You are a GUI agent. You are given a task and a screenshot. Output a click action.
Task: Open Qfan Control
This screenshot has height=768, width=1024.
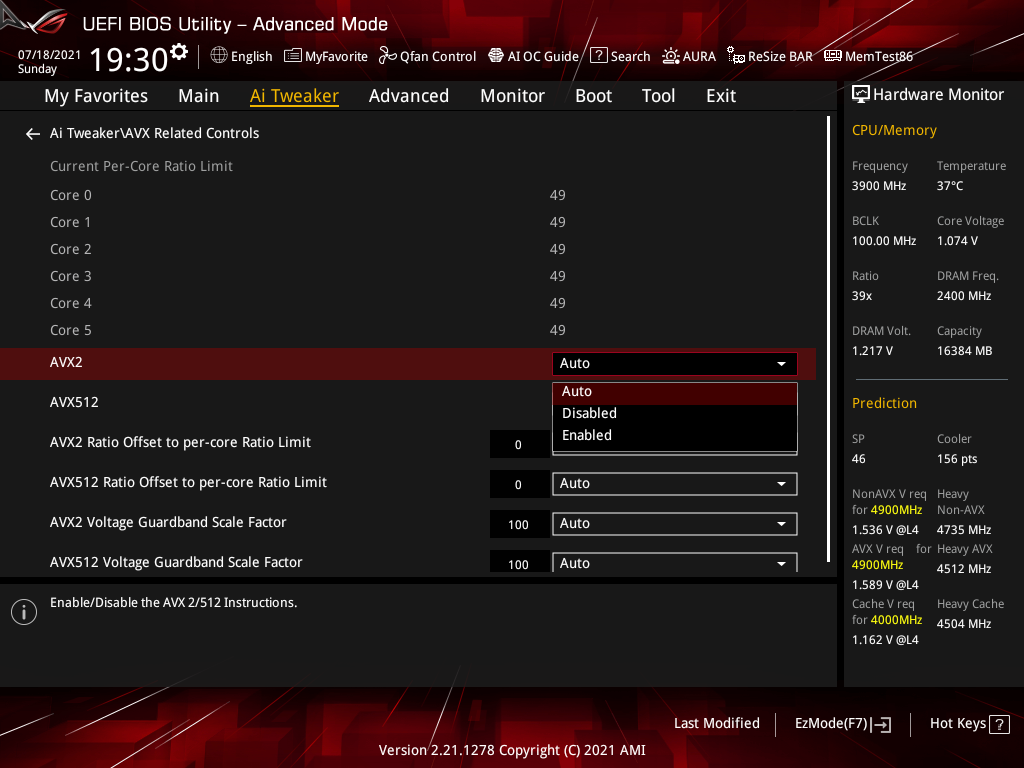coord(427,56)
